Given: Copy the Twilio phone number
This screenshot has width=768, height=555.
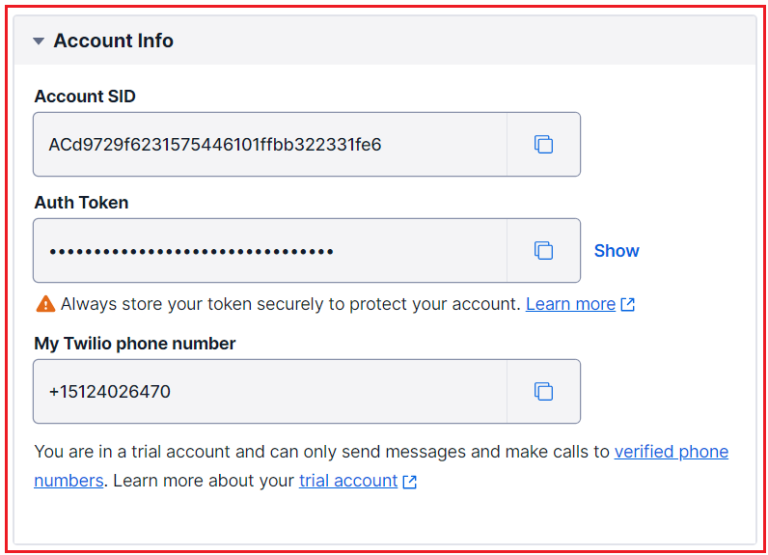Looking at the screenshot, I should click(x=543, y=391).
